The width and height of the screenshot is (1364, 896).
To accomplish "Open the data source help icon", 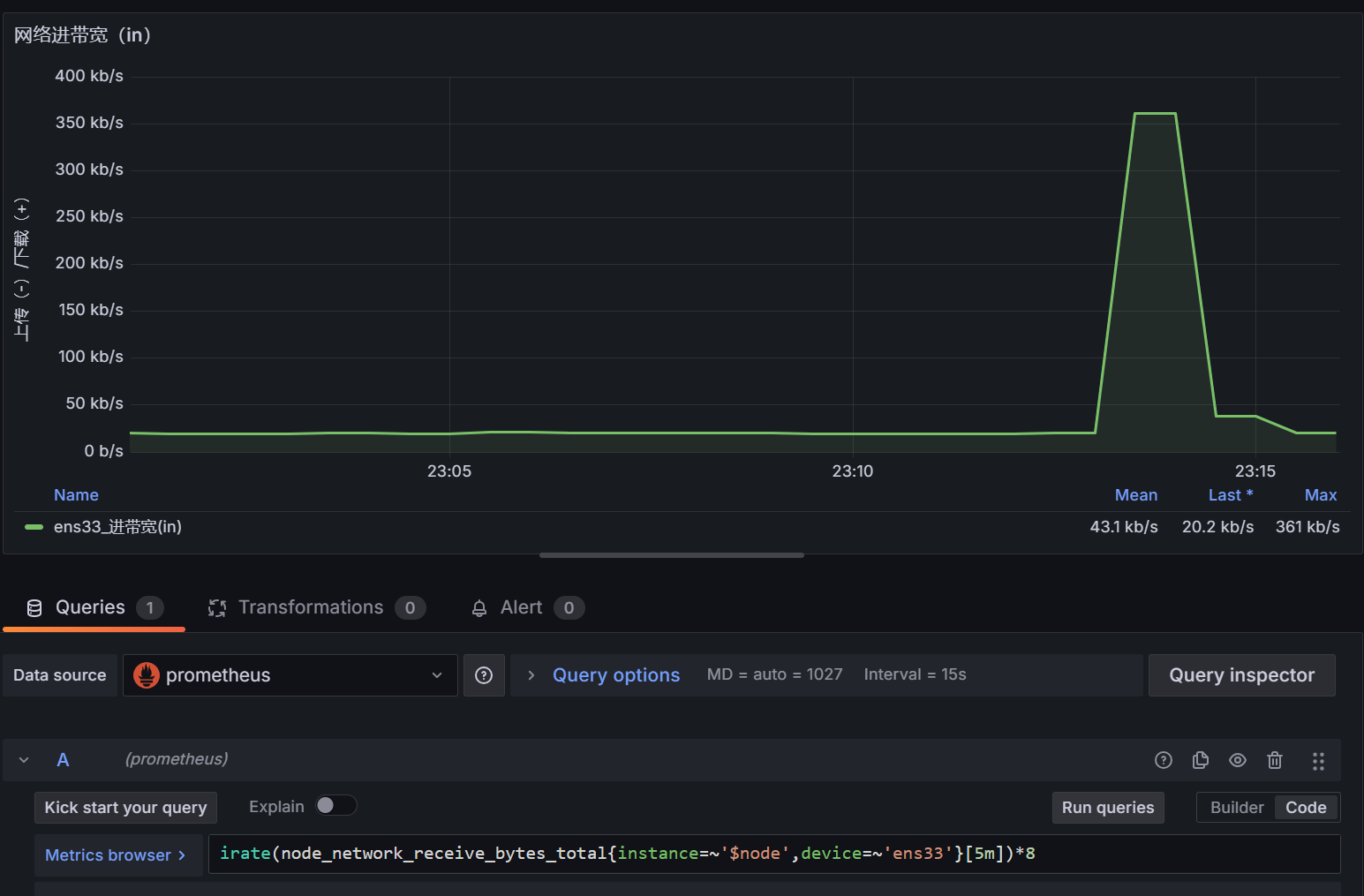I will (484, 675).
